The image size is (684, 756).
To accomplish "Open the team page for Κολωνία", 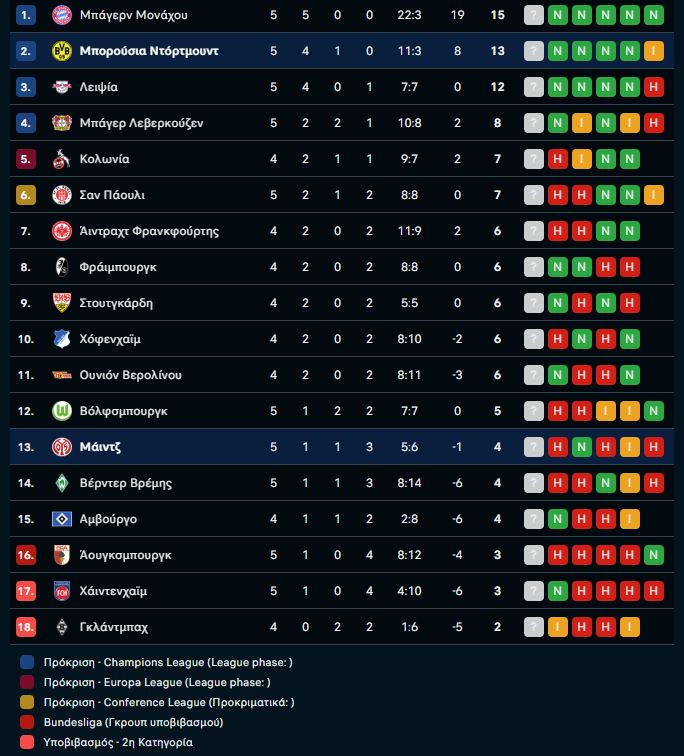I will coord(104,159).
